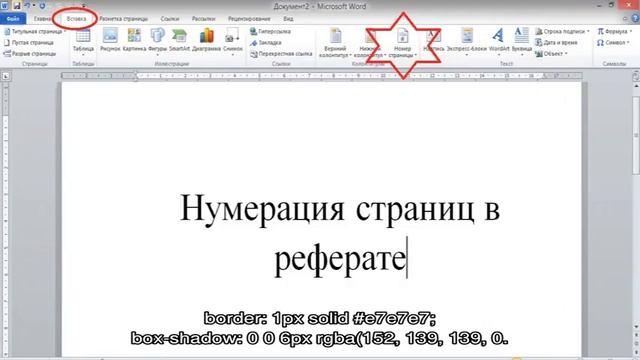Click the Save icon in the quick access toolbar

(16, 6)
